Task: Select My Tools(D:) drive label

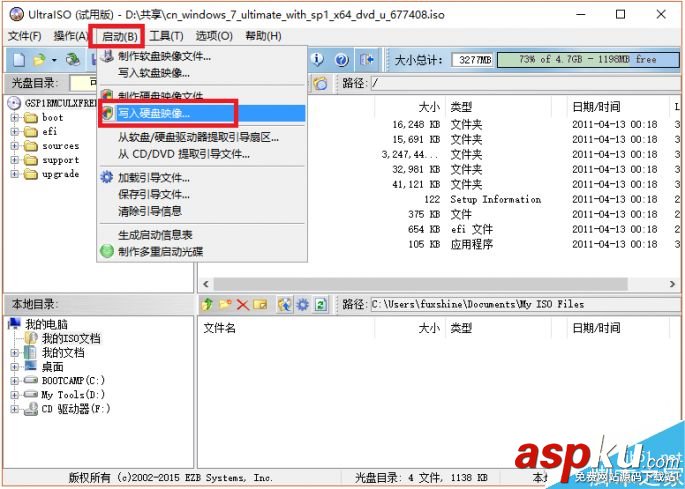Action: point(73,395)
